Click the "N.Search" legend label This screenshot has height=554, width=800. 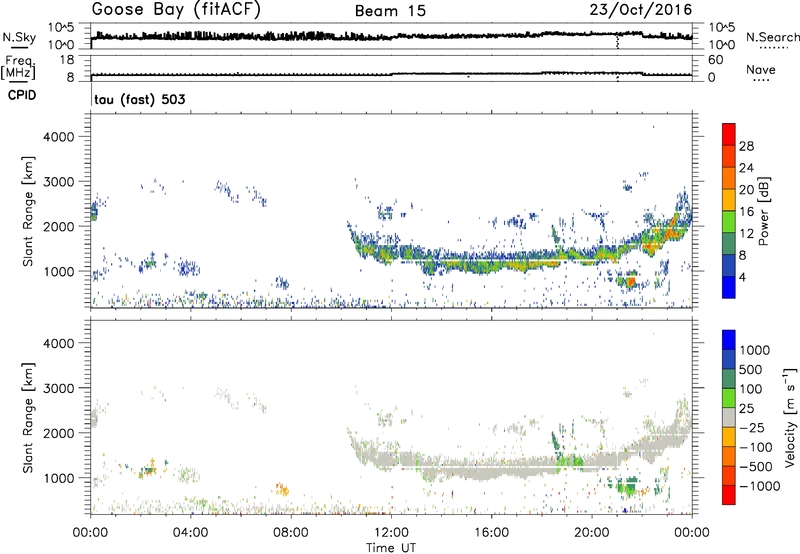772,37
